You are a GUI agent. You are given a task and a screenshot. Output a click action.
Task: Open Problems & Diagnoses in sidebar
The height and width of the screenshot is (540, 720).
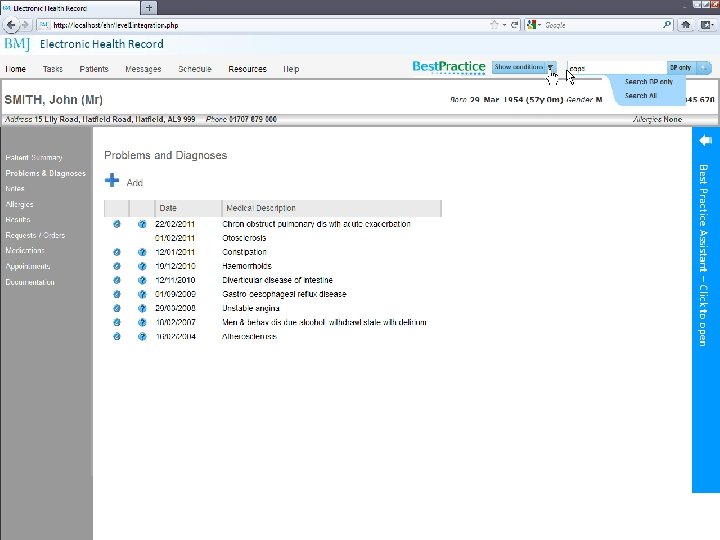pyautogui.click(x=45, y=173)
